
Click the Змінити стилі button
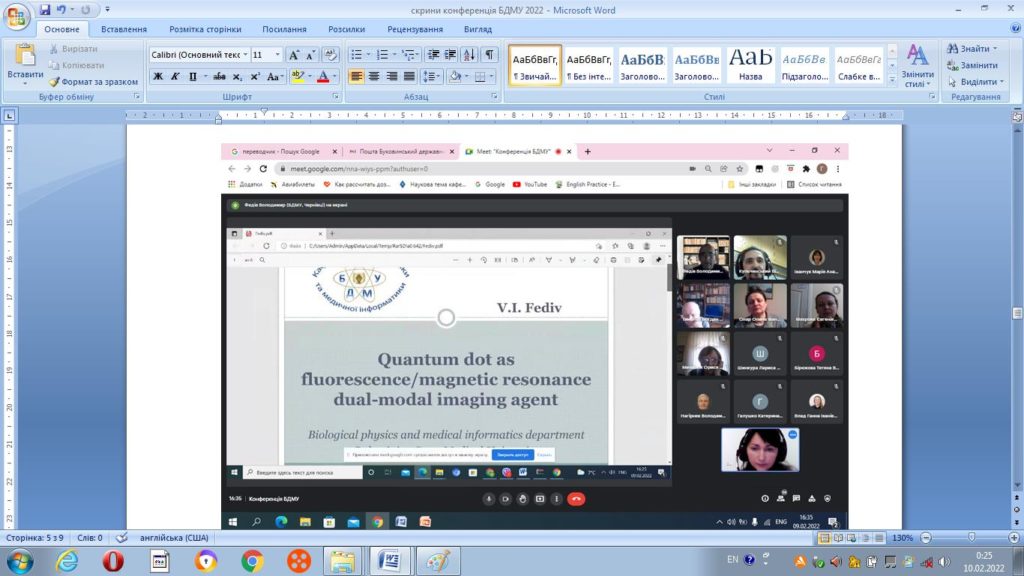tap(917, 66)
